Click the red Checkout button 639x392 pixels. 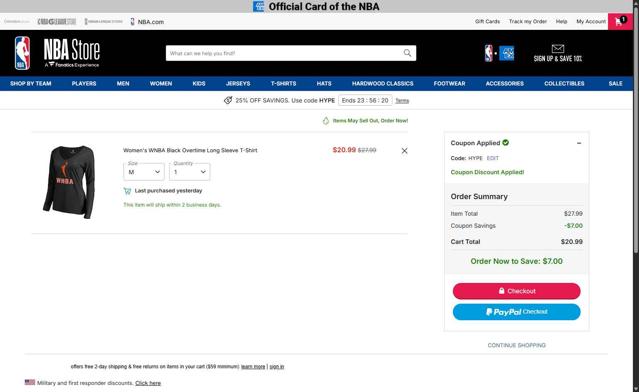tap(516, 291)
